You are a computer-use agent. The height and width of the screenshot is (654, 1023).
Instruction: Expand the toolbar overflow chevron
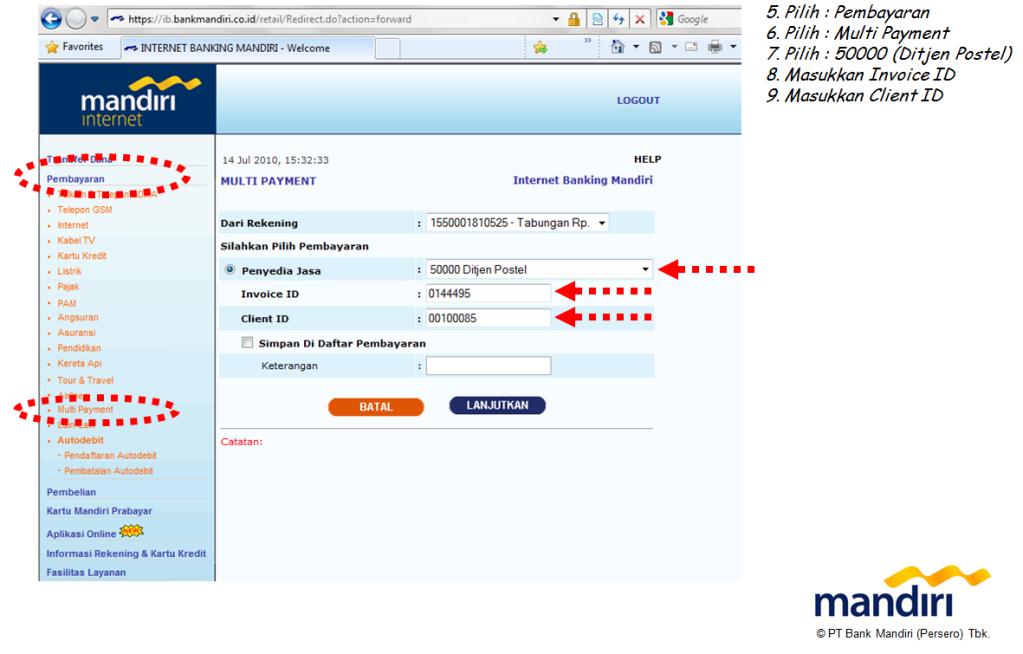coord(587,41)
